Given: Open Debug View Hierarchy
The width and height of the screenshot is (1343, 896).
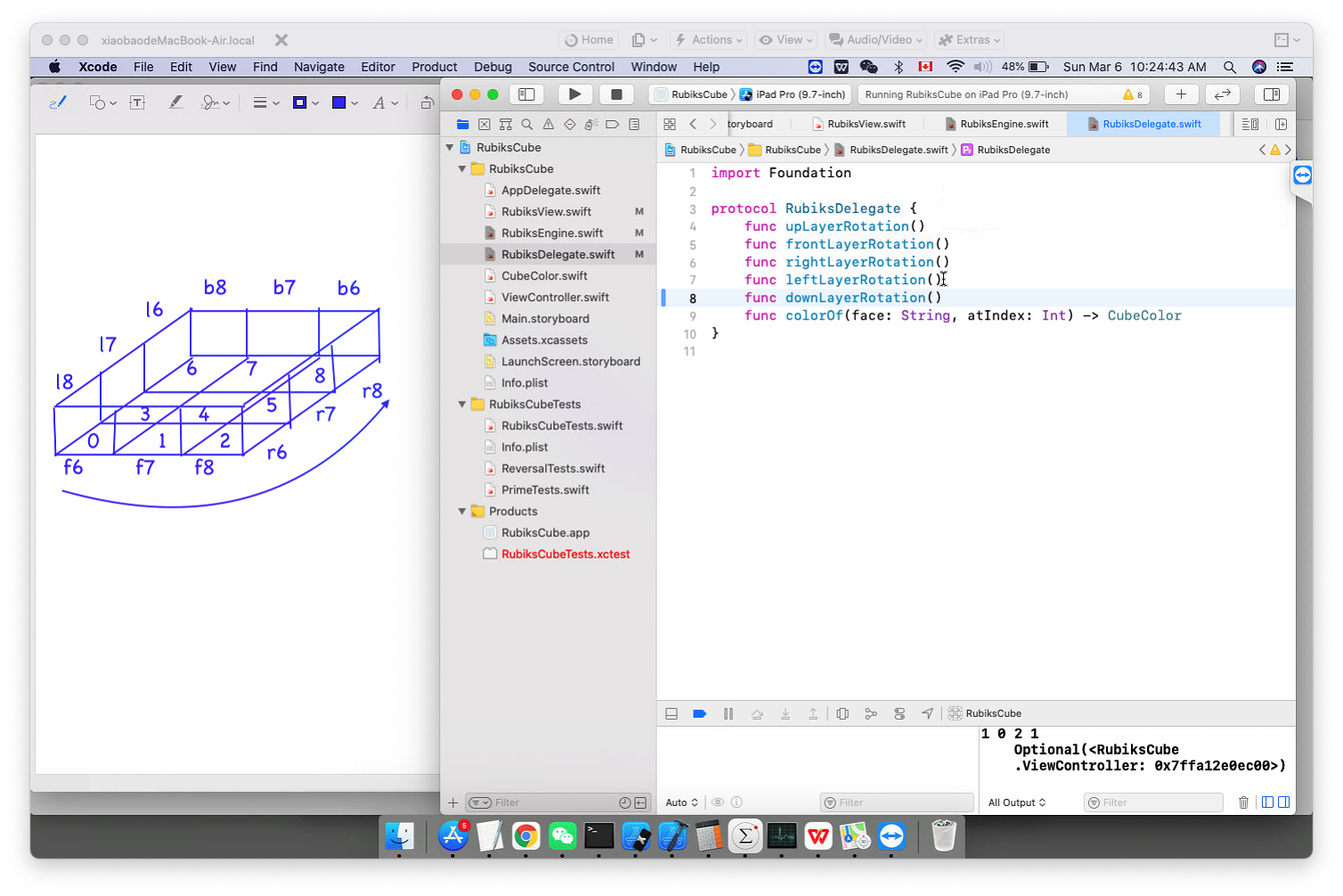Looking at the screenshot, I should click(x=842, y=713).
